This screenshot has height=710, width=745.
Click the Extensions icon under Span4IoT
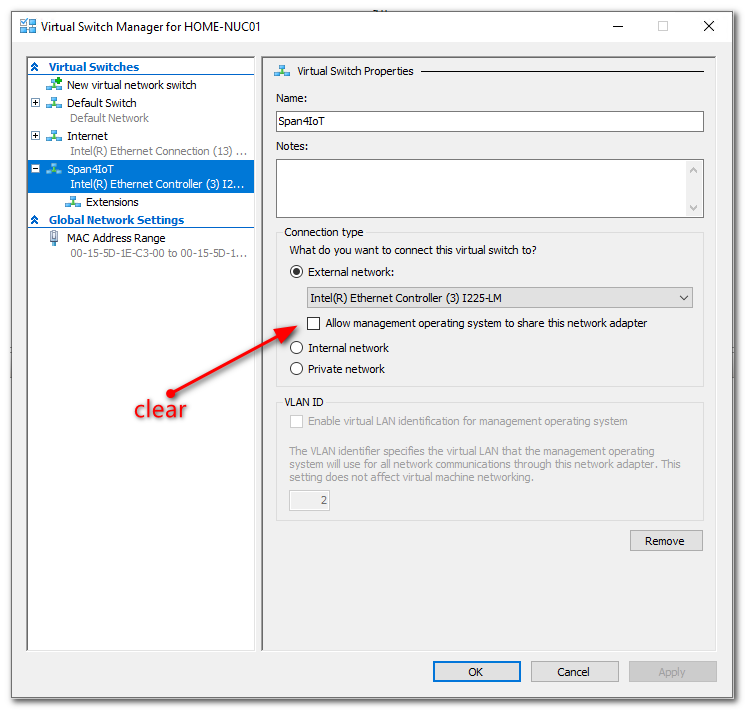click(73, 202)
